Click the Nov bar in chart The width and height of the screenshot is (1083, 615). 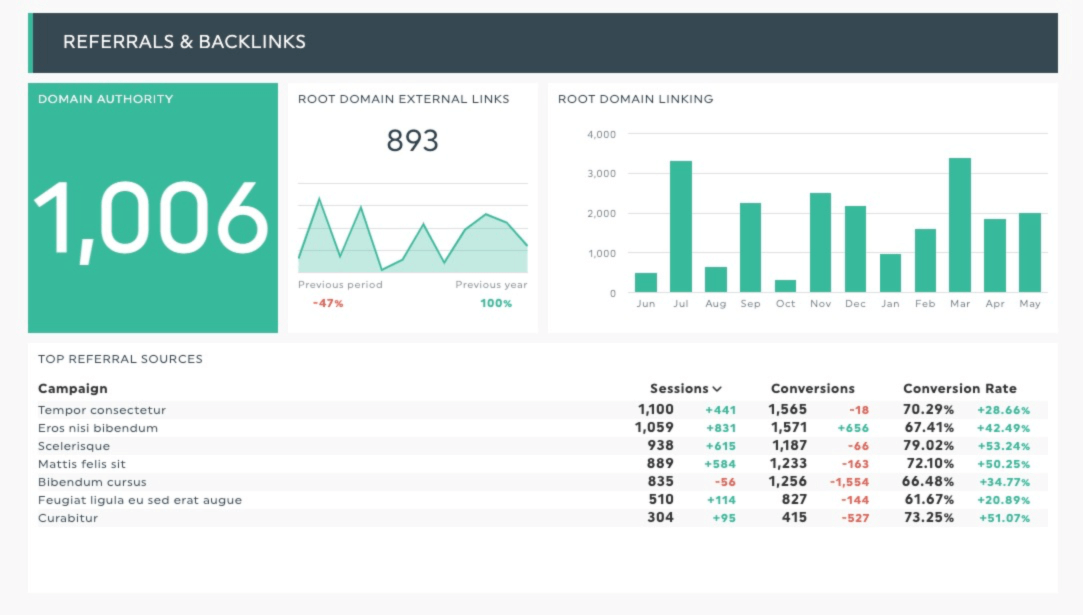click(820, 243)
